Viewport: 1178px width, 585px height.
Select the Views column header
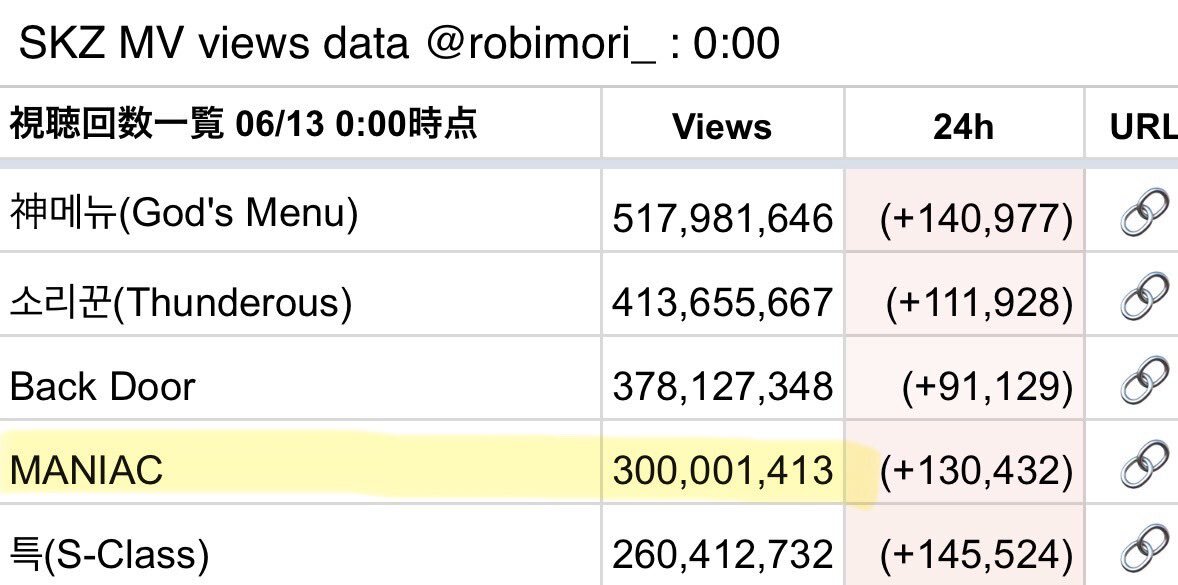pos(722,126)
